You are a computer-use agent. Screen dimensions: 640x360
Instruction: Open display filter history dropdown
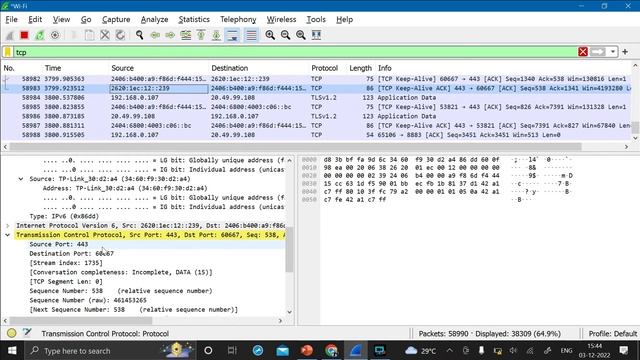point(613,52)
